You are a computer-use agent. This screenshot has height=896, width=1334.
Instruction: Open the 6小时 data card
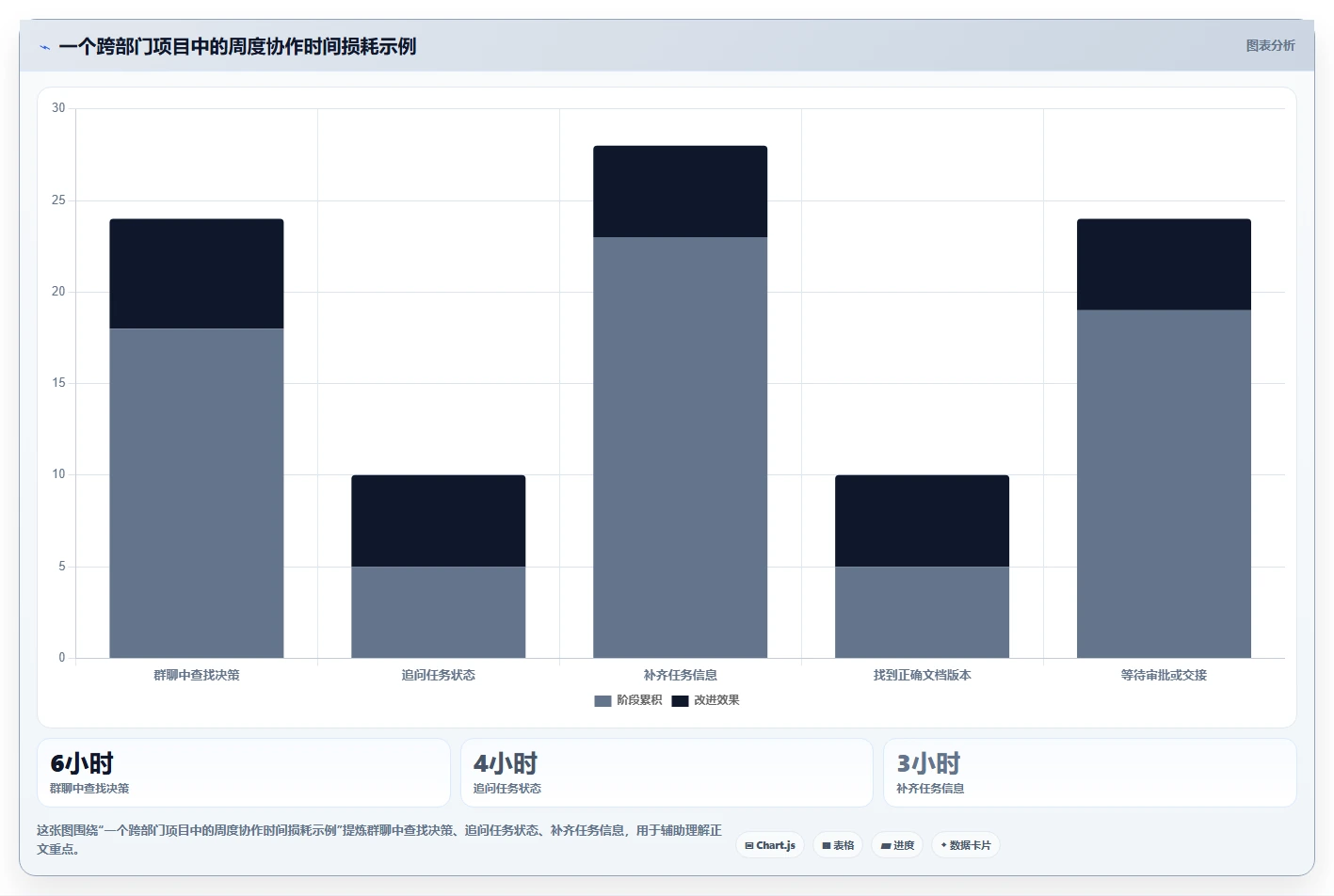coord(244,773)
